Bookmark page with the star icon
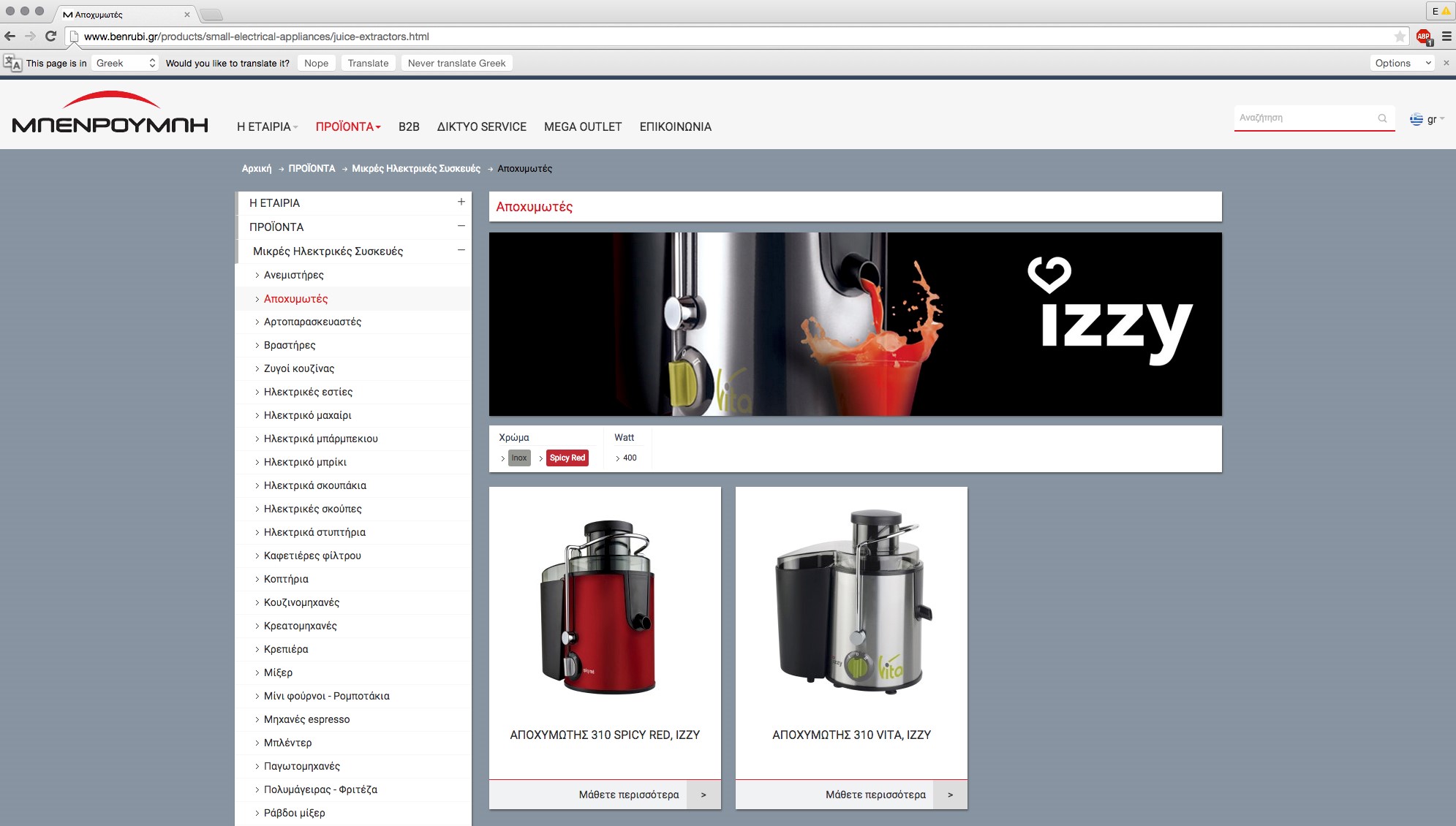Viewport: 1456px width, 826px height. click(x=1400, y=36)
